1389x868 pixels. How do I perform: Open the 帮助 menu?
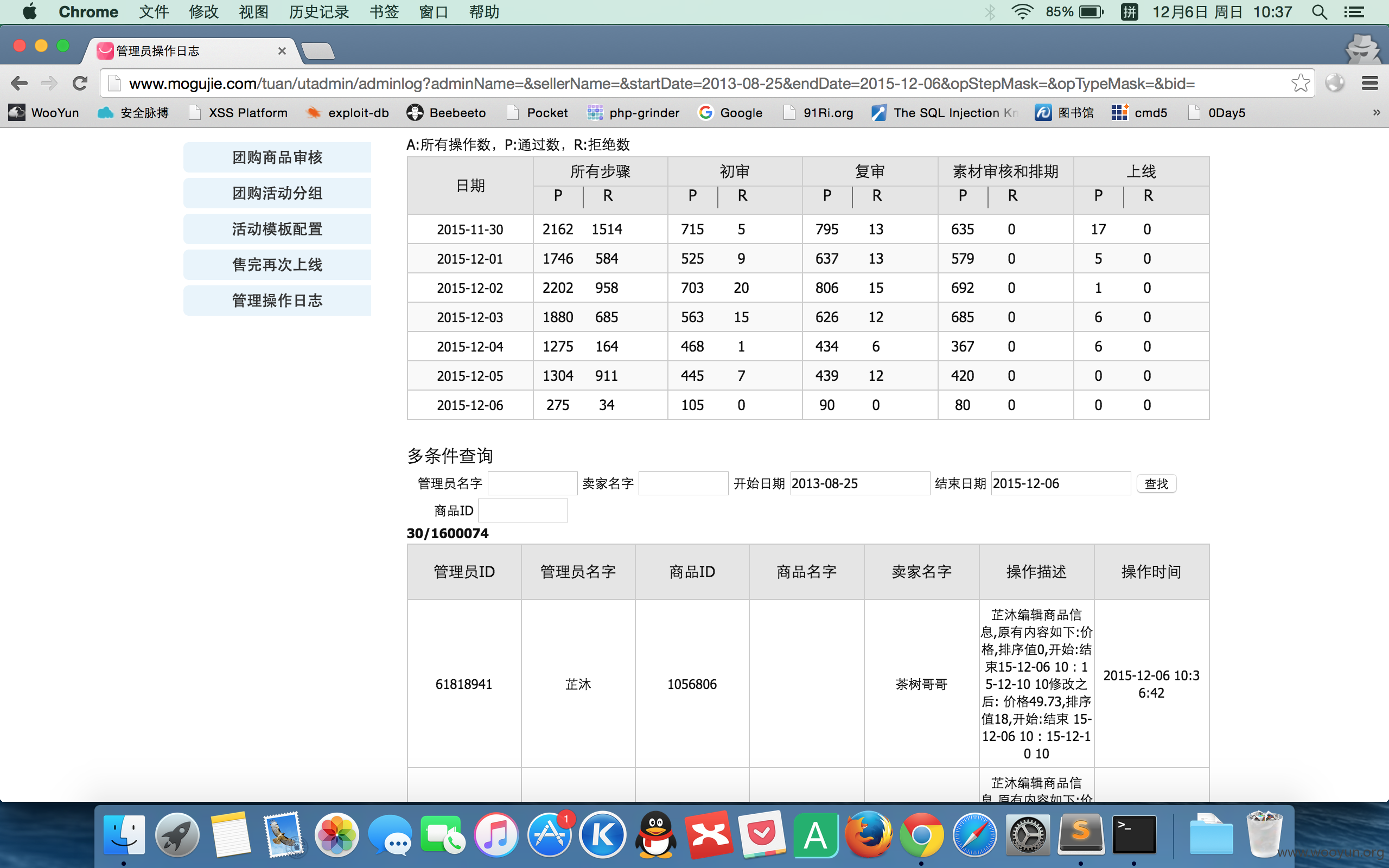[x=484, y=12]
